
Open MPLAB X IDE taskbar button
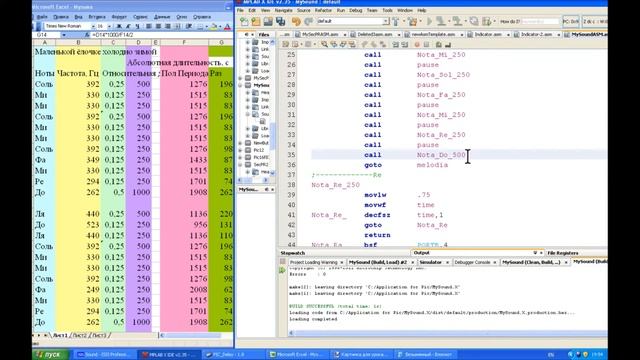click(169, 354)
